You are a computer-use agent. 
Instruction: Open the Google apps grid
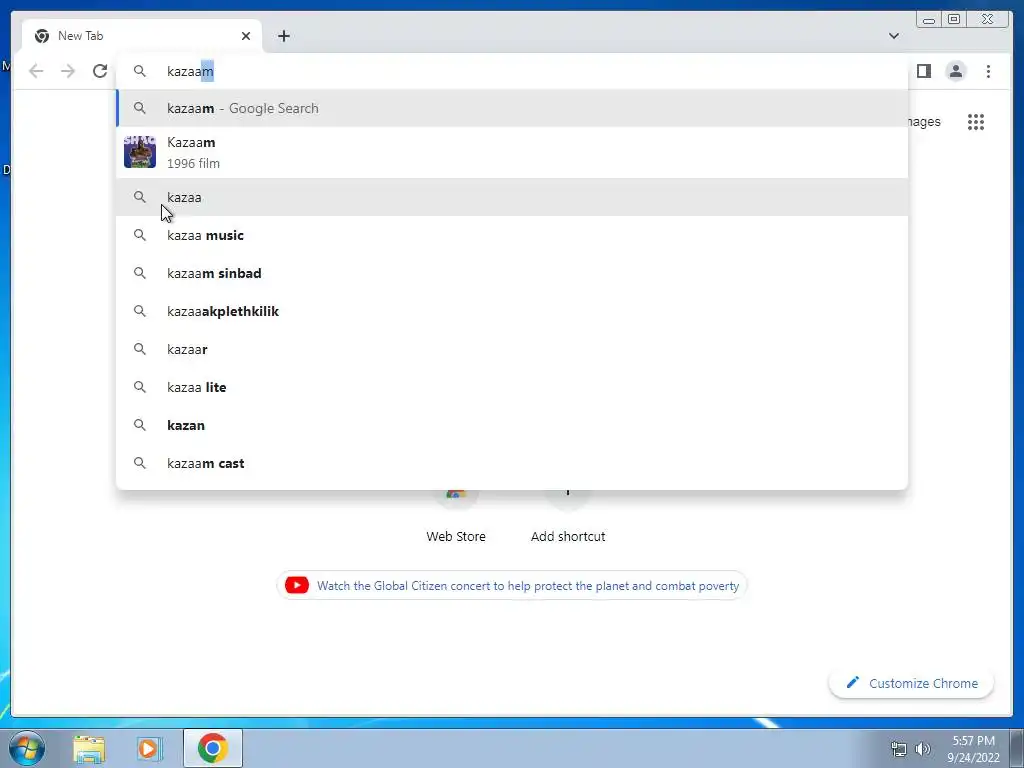(x=976, y=122)
